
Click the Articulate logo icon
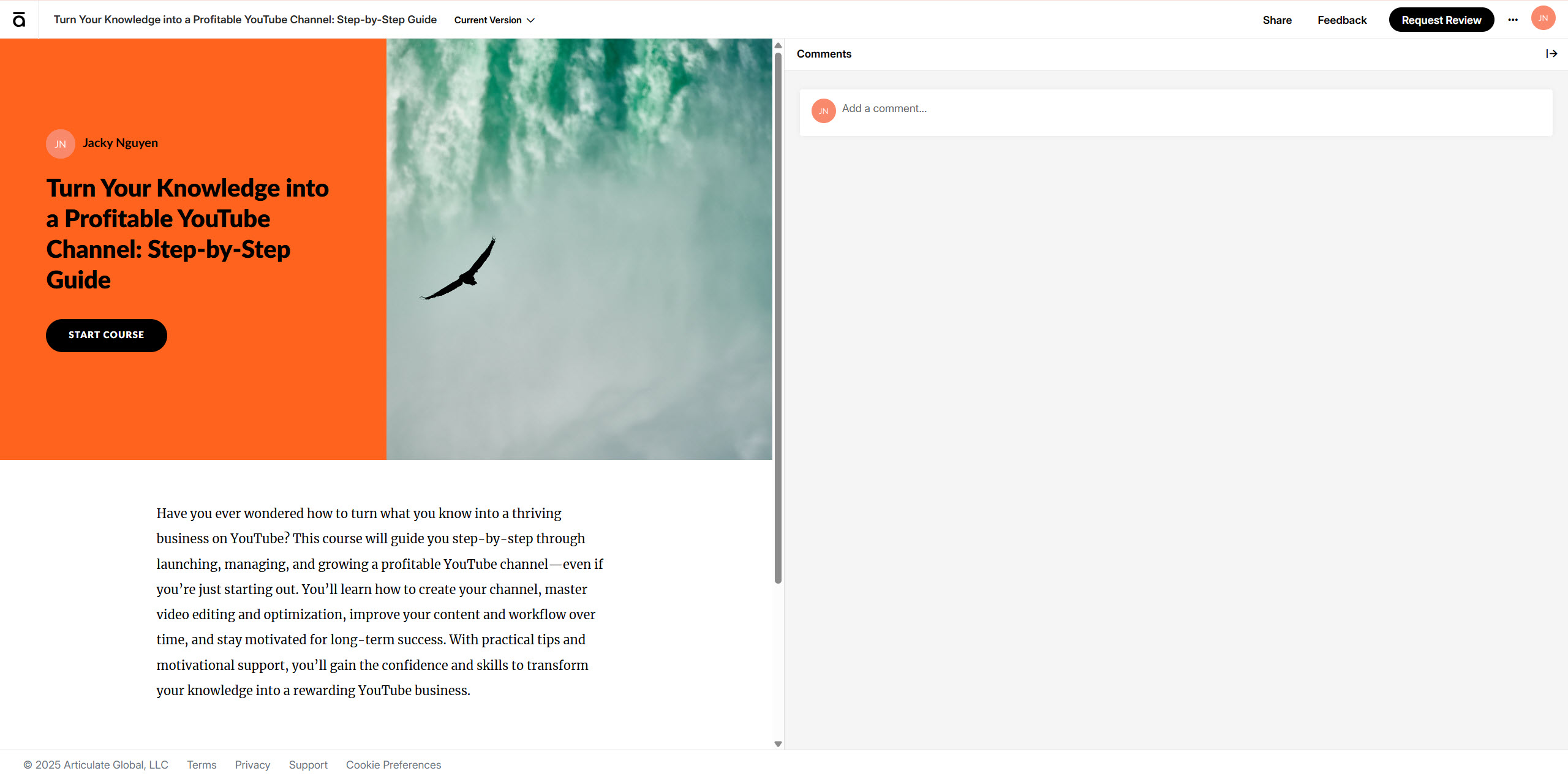[x=19, y=20]
